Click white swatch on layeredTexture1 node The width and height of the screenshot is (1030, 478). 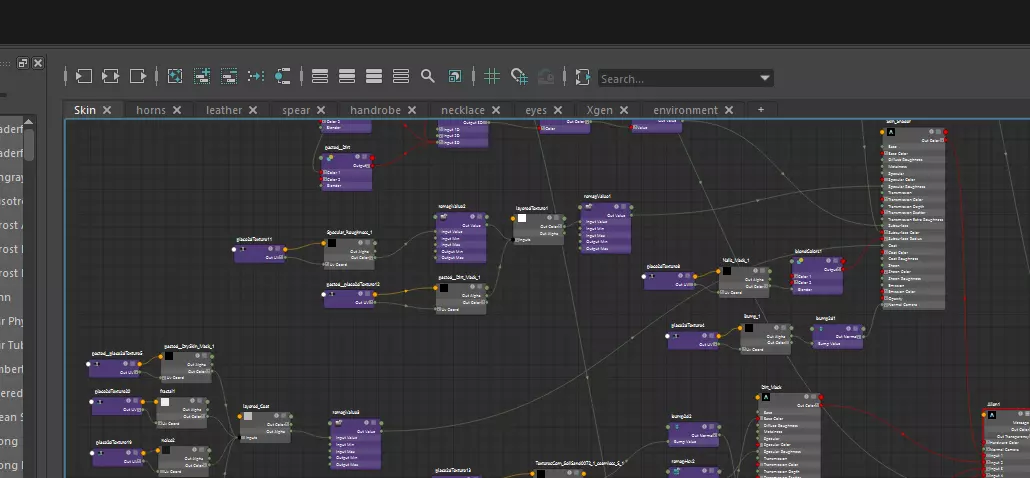[522, 218]
